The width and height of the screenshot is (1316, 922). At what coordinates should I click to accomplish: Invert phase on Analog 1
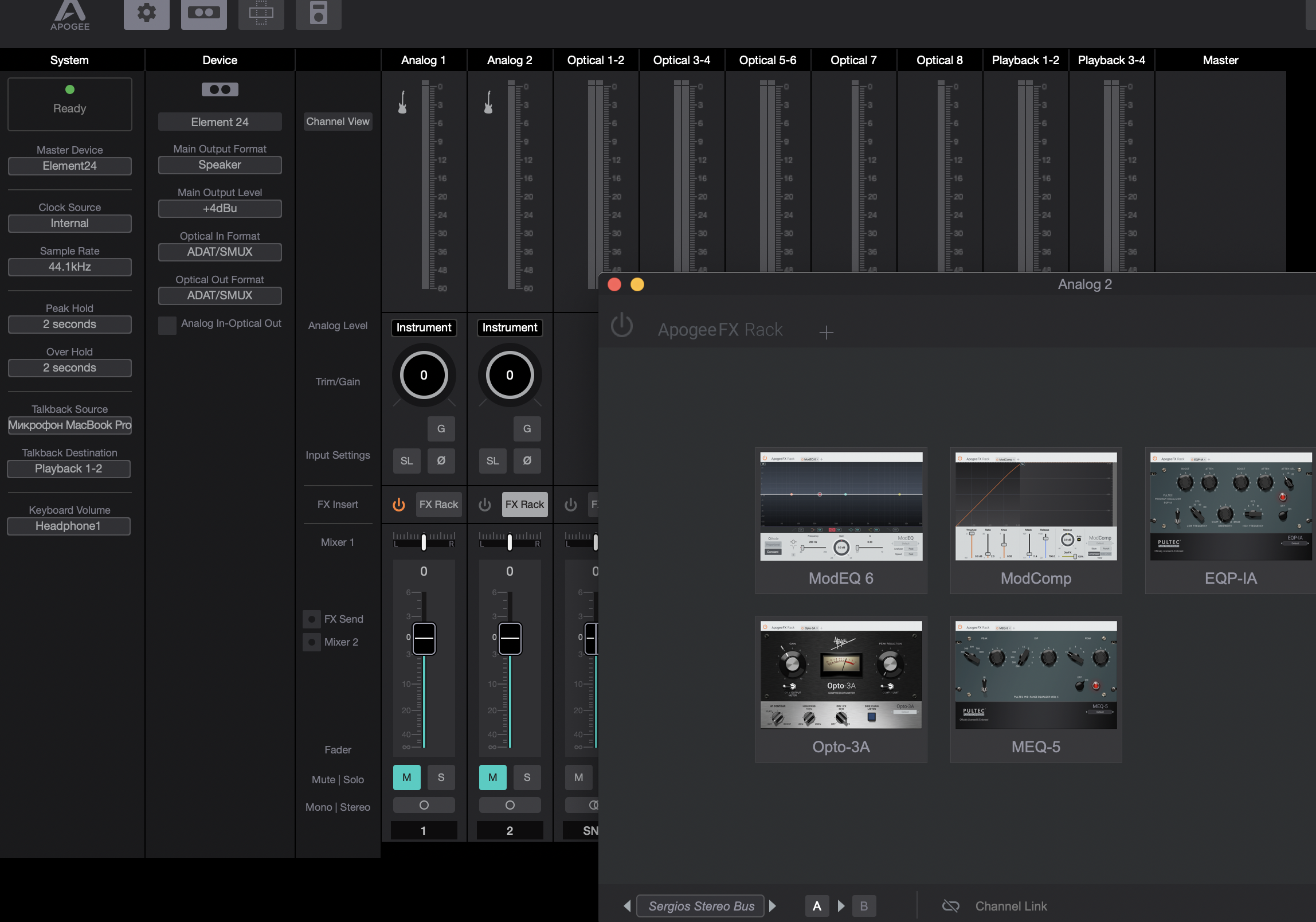pyautogui.click(x=441, y=461)
